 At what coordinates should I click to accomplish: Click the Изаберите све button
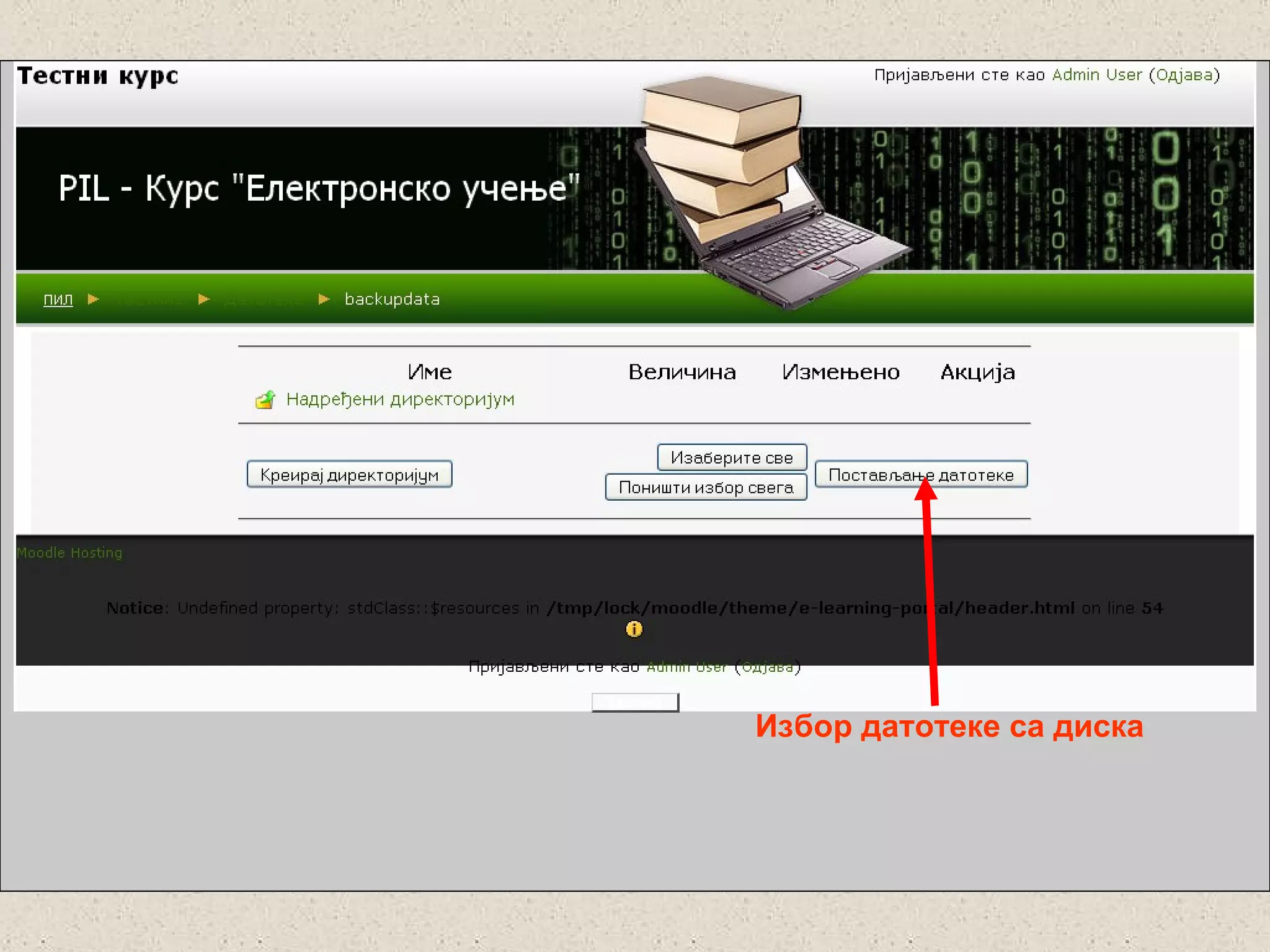[732, 457]
